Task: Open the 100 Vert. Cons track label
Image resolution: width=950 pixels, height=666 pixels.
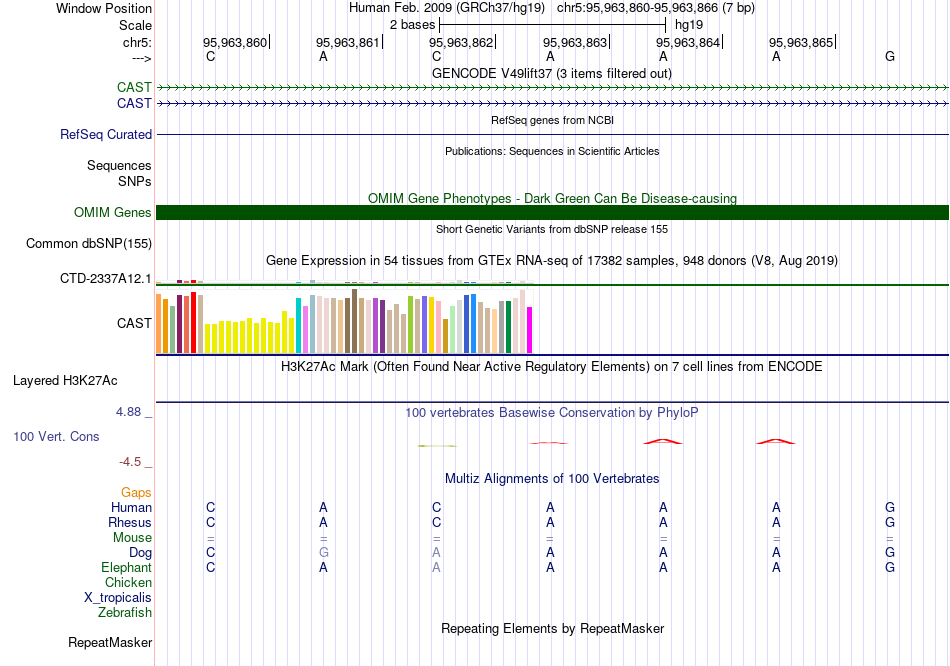Action: tap(56, 437)
